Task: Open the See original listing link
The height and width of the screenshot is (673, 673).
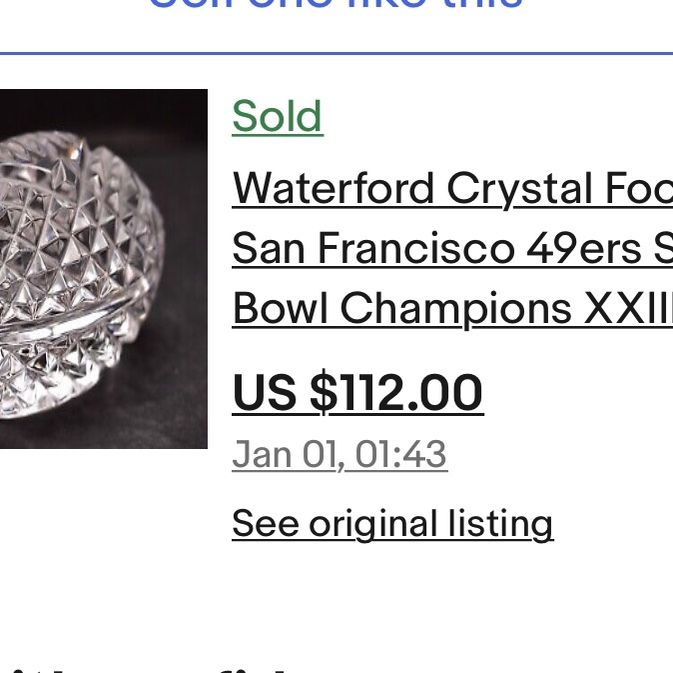Action: [x=392, y=524]
